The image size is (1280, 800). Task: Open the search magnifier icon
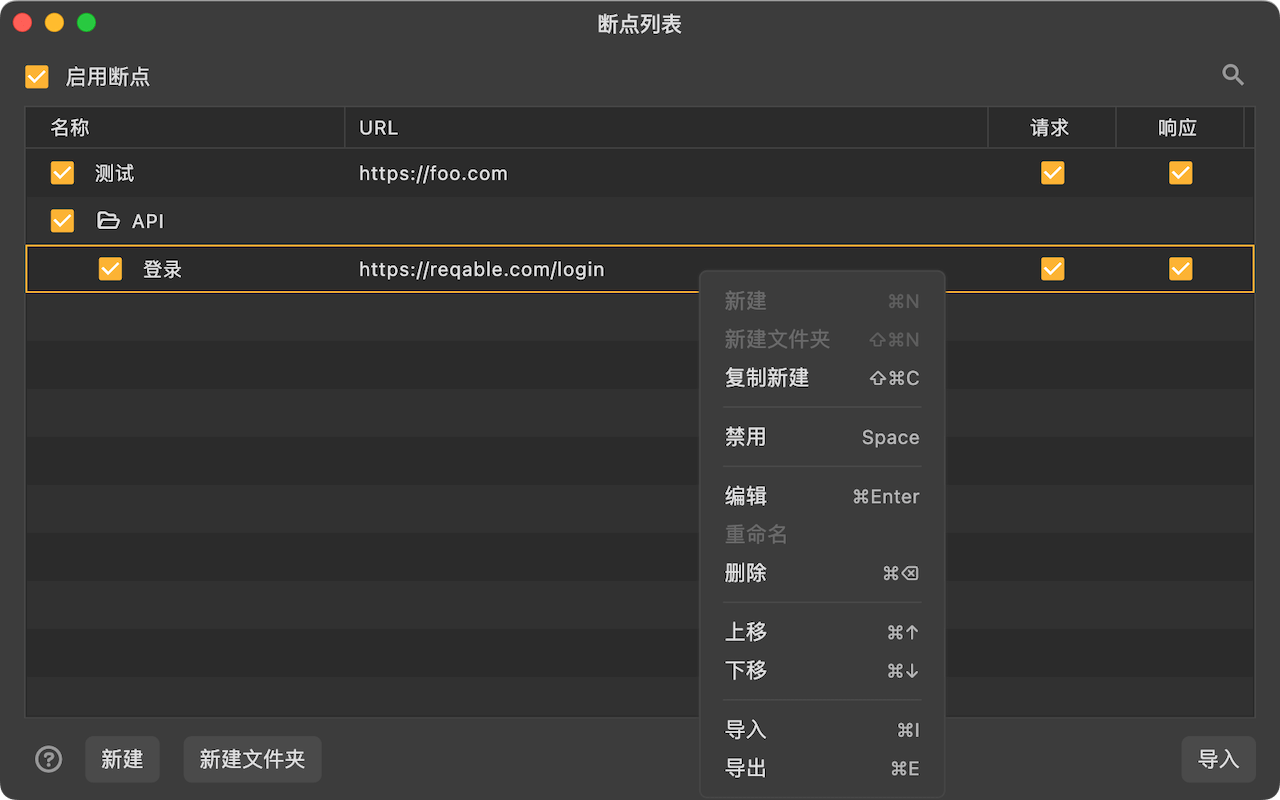click(x=1233, y=75)
